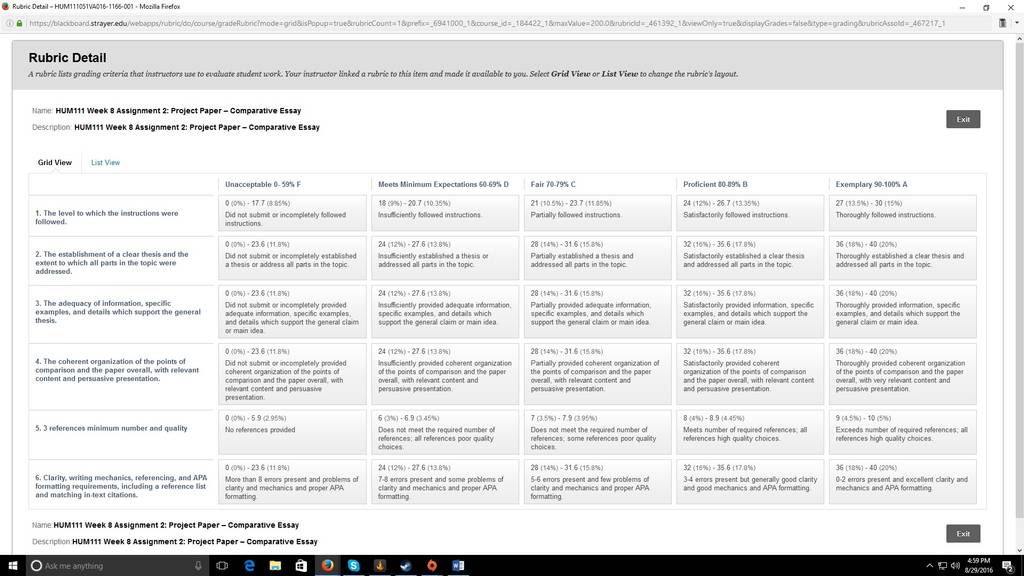Click the Proficient 80-89% B column header

715,185
